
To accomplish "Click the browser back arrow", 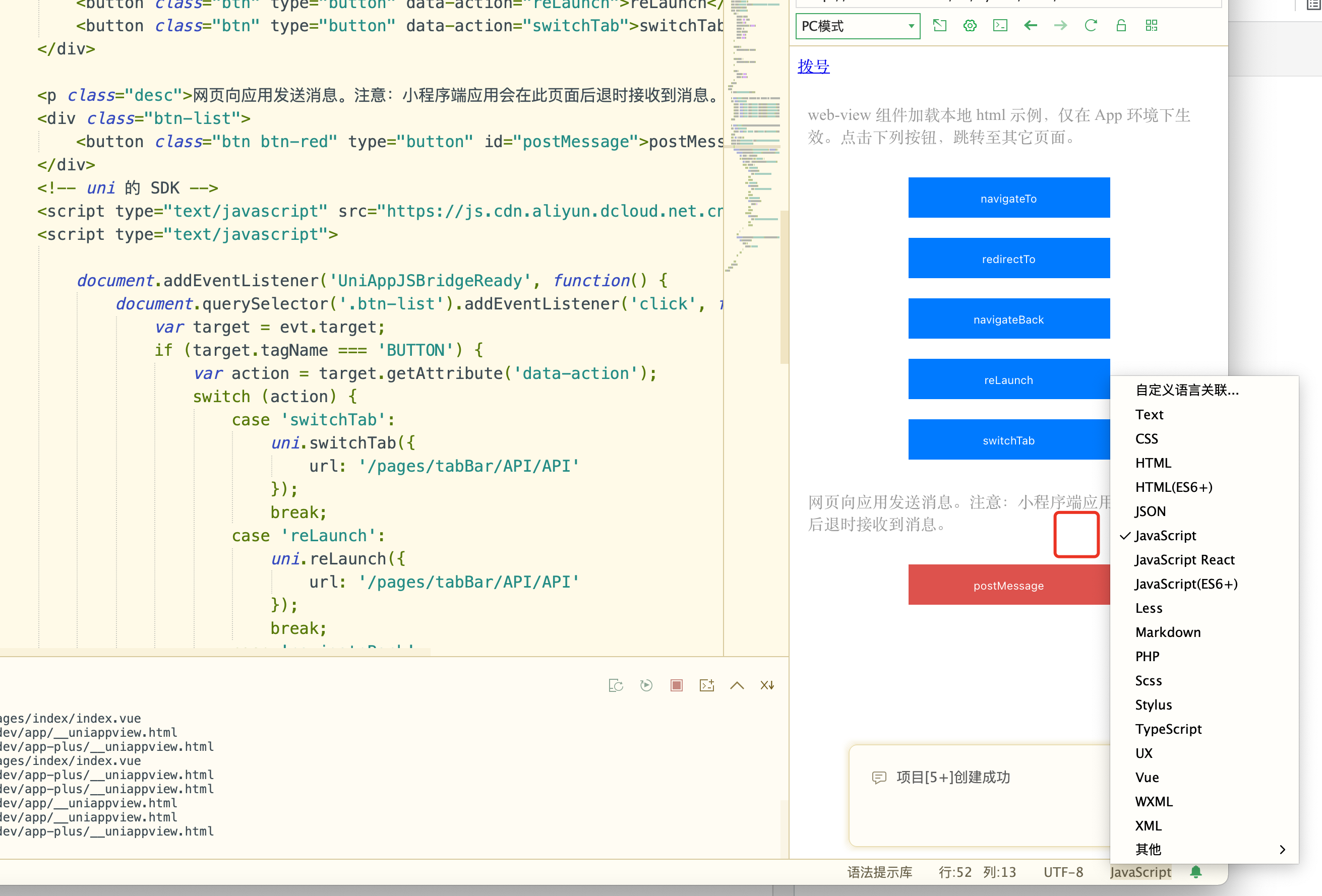I will click(x=1030, y=26).
